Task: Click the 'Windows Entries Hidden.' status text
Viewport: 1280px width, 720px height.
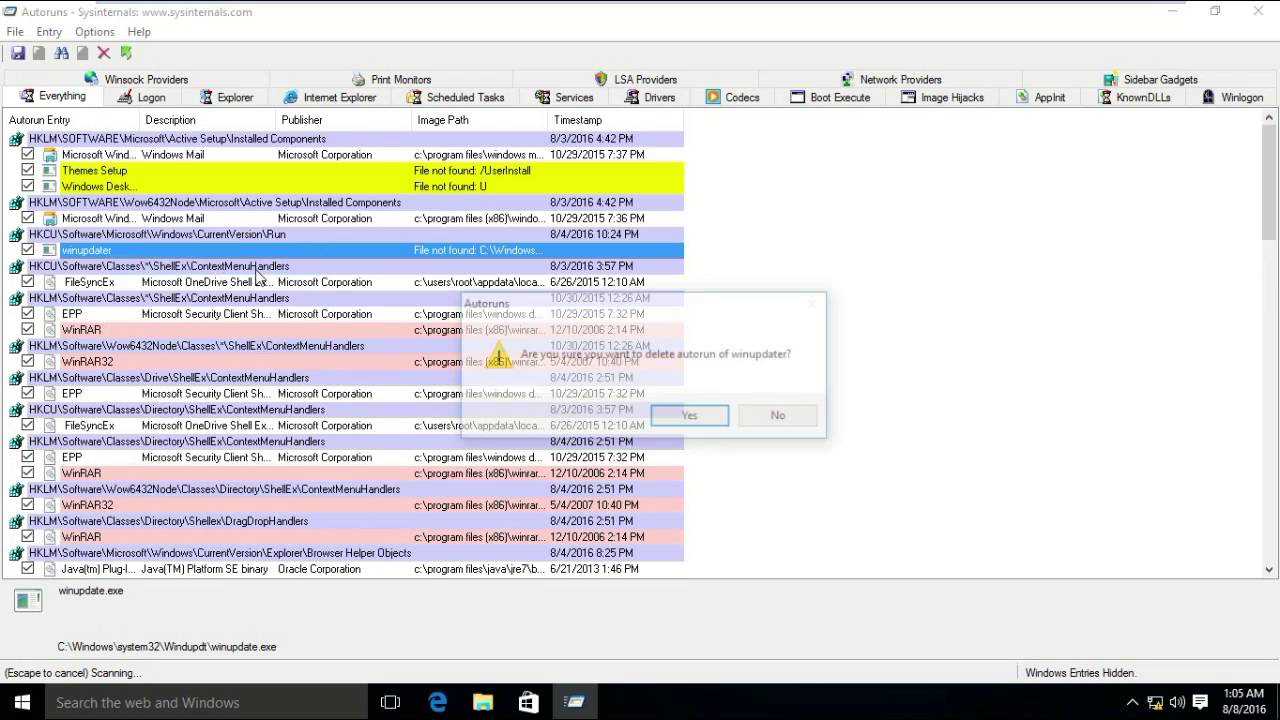Action: tap(1080, 673)
